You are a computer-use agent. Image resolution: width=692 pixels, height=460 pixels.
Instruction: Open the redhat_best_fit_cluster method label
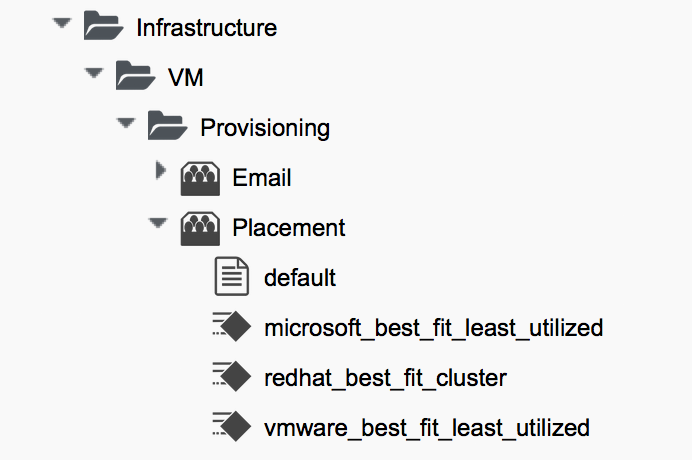coord(385,378)
